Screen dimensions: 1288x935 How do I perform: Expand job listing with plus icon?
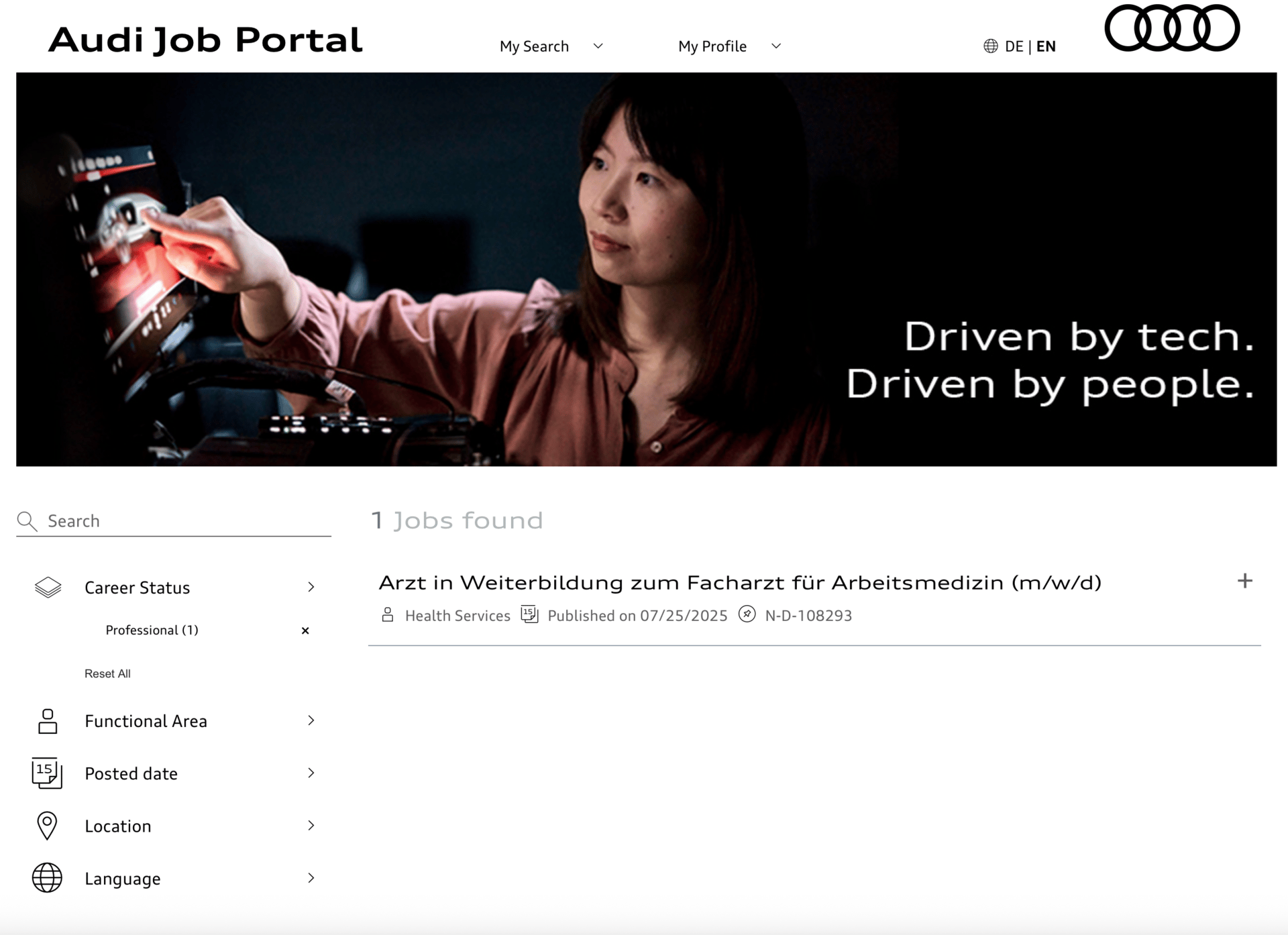point(1244,581)
